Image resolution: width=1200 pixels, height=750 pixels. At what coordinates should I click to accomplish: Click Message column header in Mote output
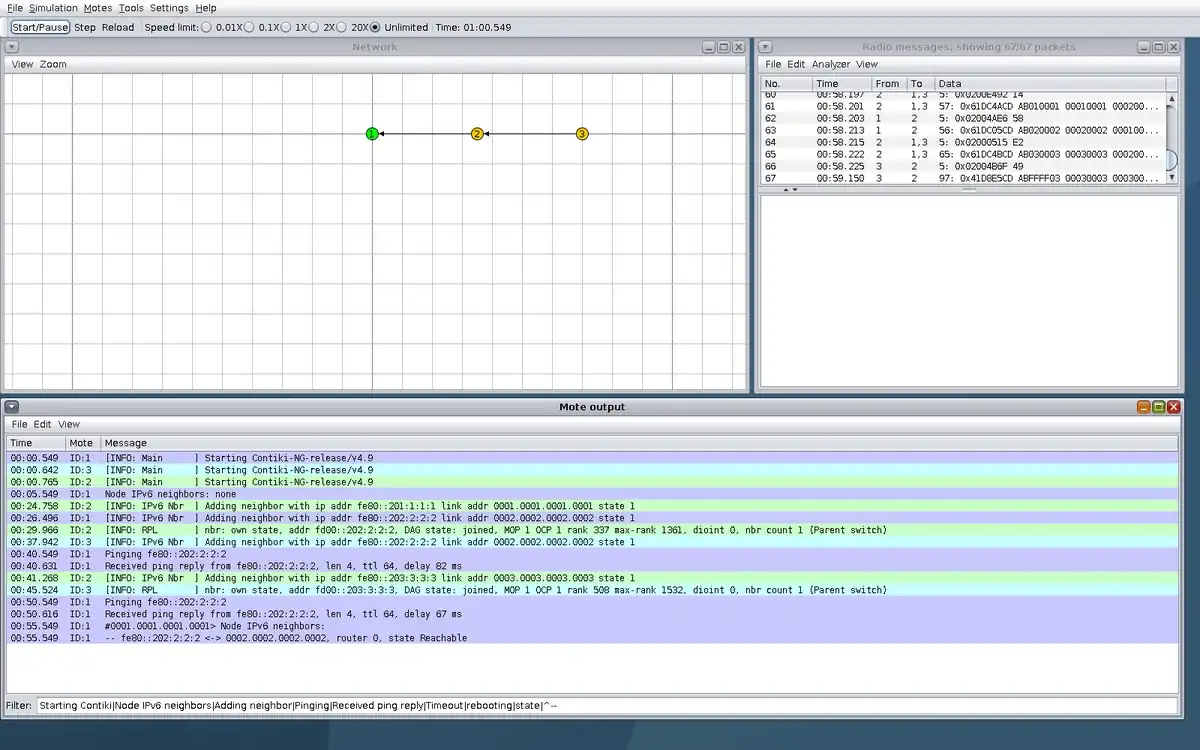(x=640, y=442)
